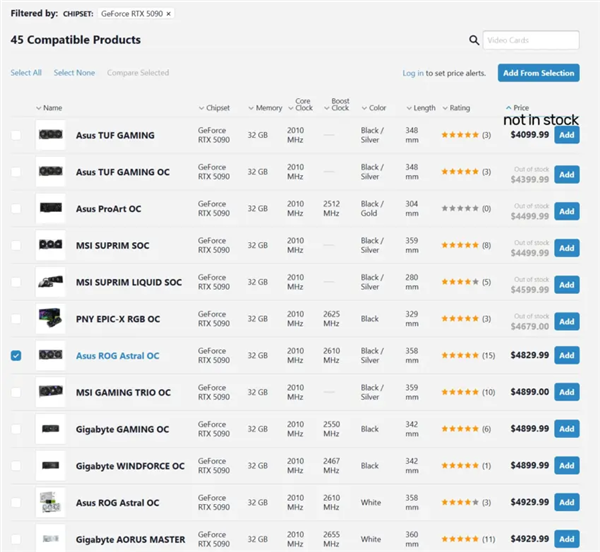The image size is (600, 552).
Task: Sort the list by Rating column
Action: 456,108
